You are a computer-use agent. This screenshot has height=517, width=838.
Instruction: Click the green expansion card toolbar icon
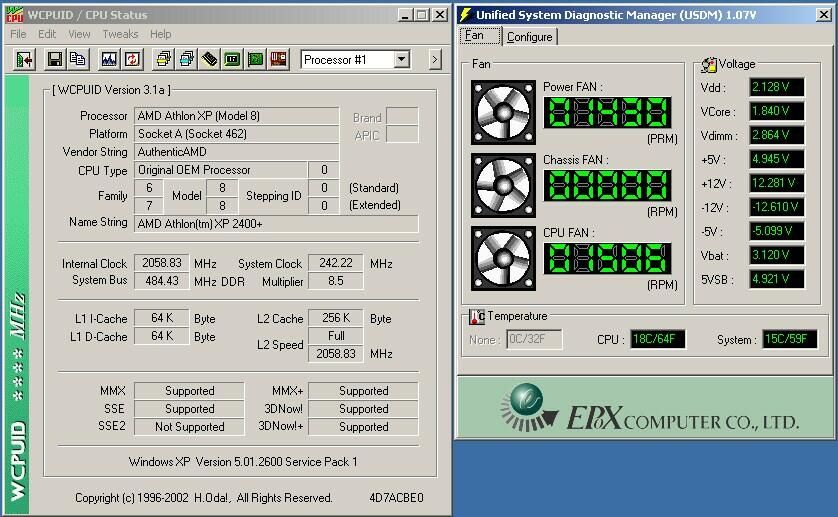coord(255,59)
